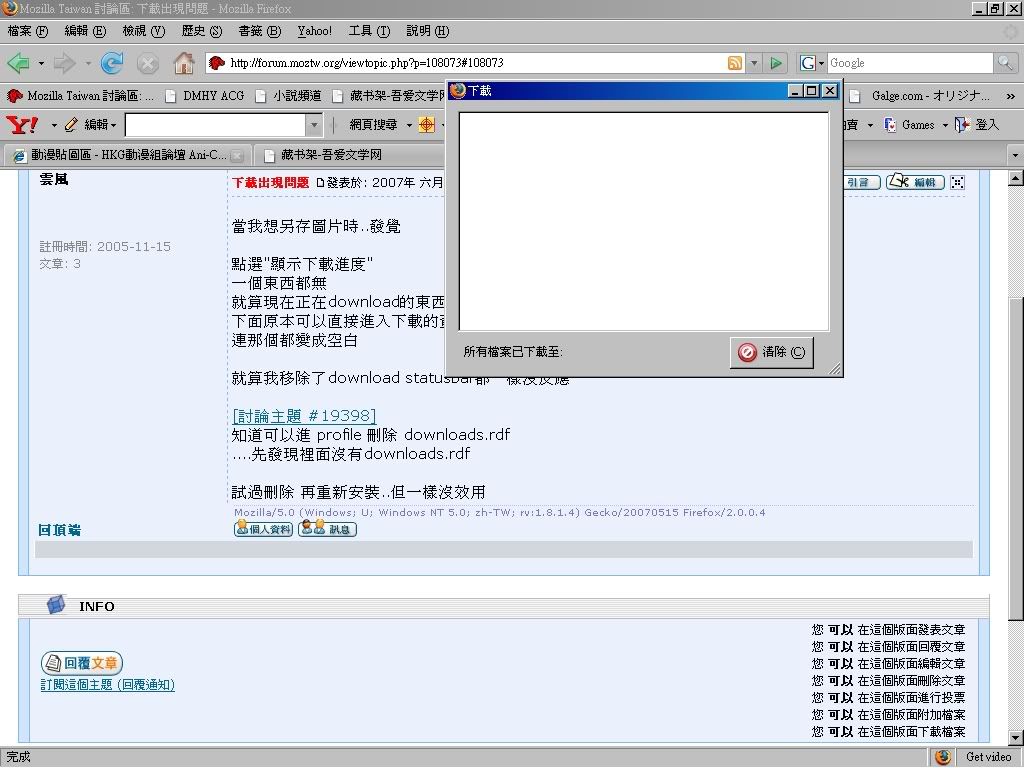1024x768 pixels.
Task: Click the 訂閱這個主題 subscription link
Action: pyautogui.click(x=107, y=685)
